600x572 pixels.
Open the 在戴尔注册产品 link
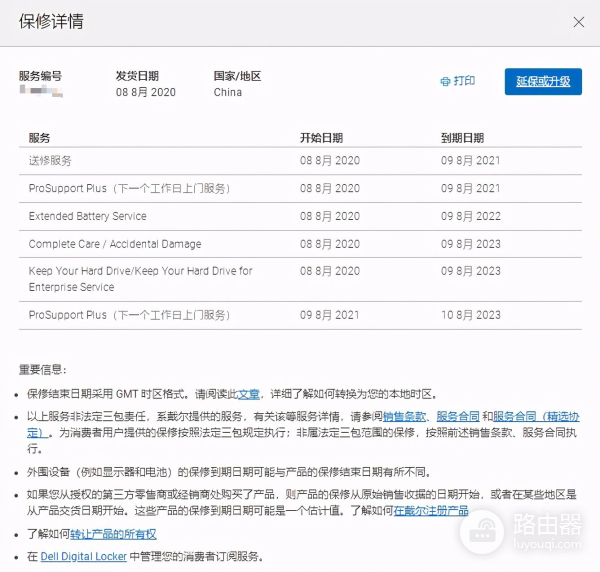tap(431, 511)
